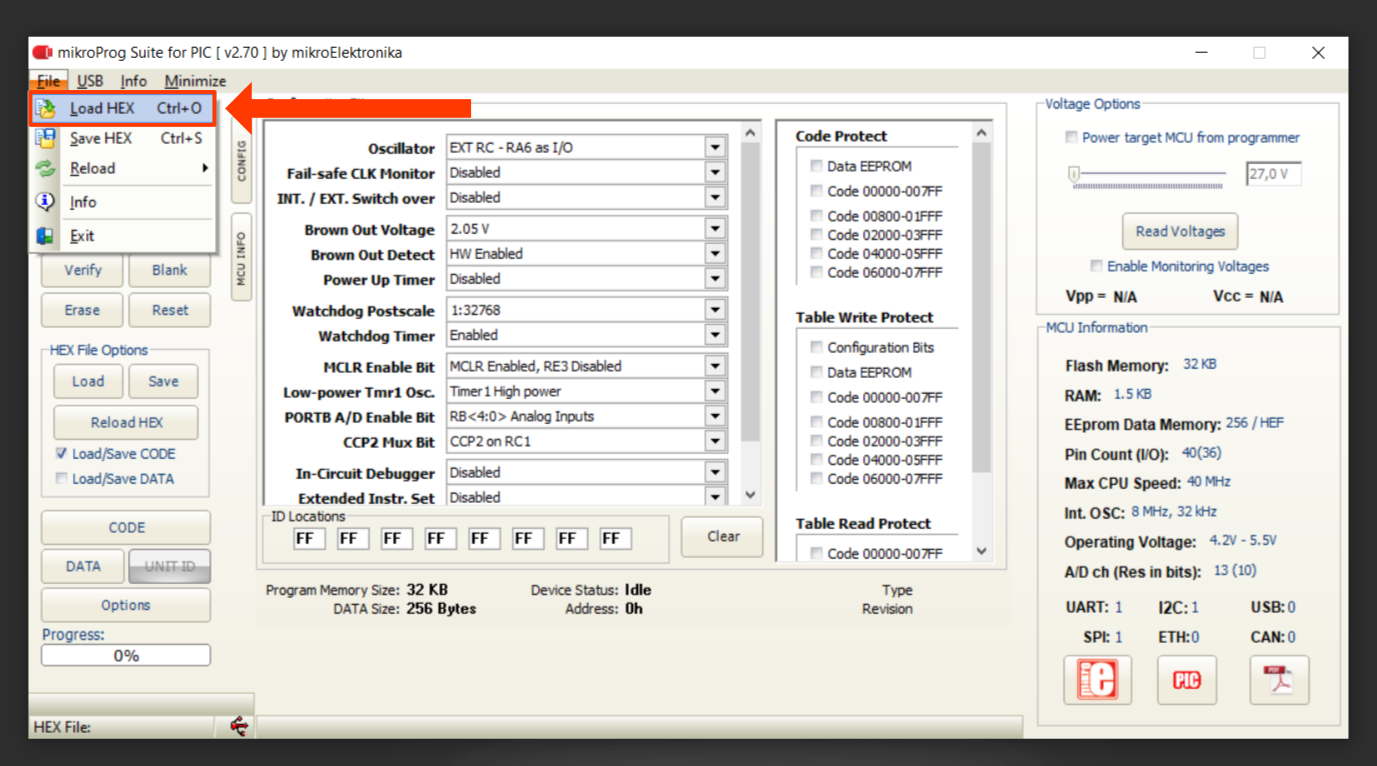This screenshot has height=766, width=1377.
Task: Check Table Write Protect Data EEPROM
Action: pos(817,372)
